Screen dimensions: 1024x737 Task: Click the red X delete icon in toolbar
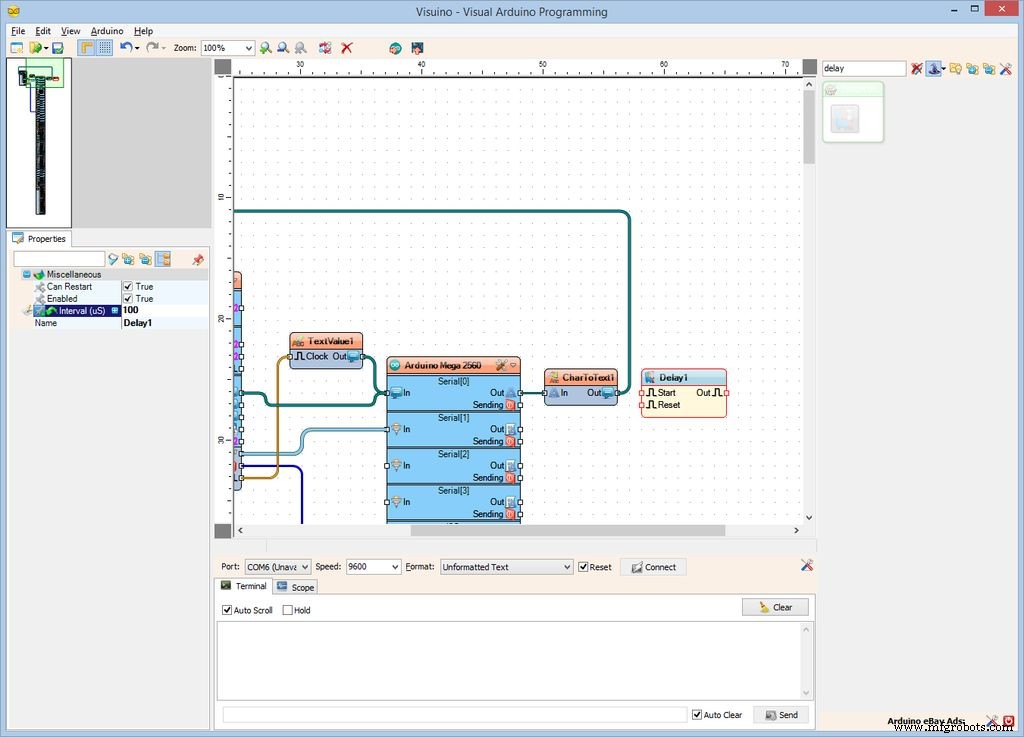(x=347, y=48)
